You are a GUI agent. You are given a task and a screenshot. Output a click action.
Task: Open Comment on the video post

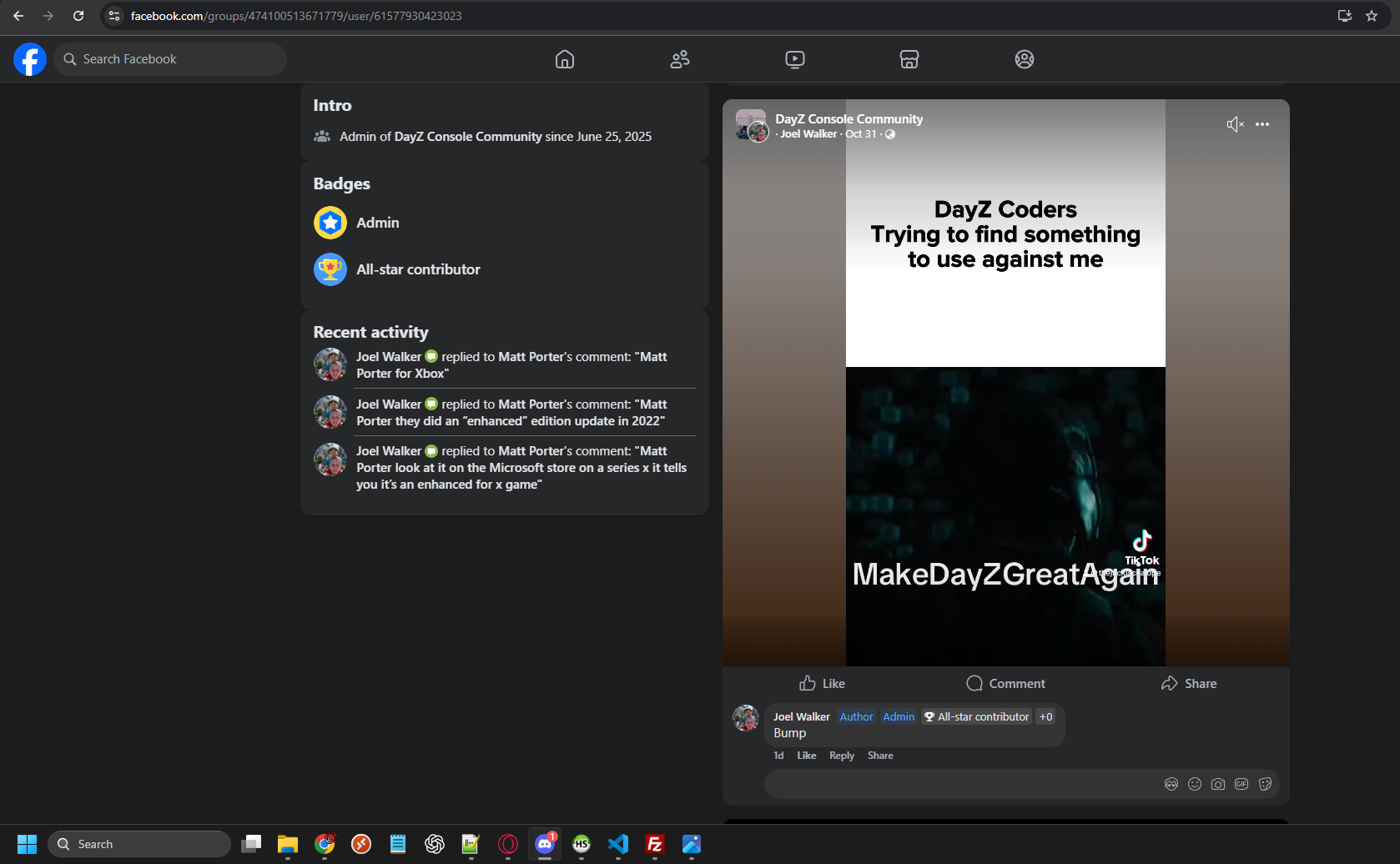(x=1005, y=684)
